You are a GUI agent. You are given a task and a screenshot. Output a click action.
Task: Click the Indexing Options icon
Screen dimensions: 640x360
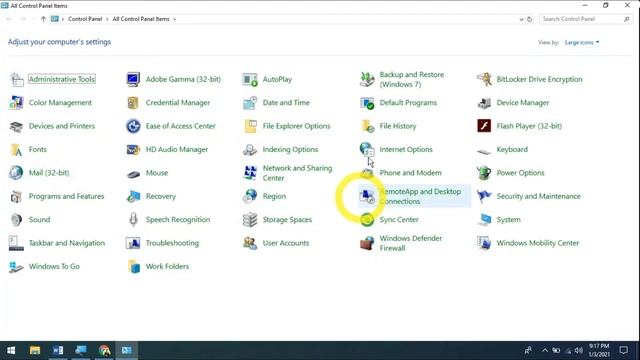250,149
